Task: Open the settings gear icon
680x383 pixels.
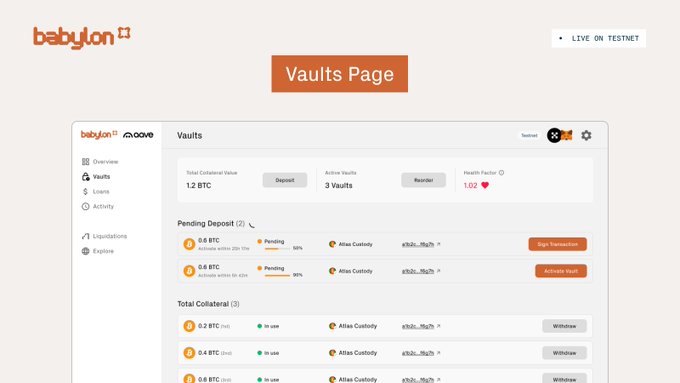Action: click(586, 135)
